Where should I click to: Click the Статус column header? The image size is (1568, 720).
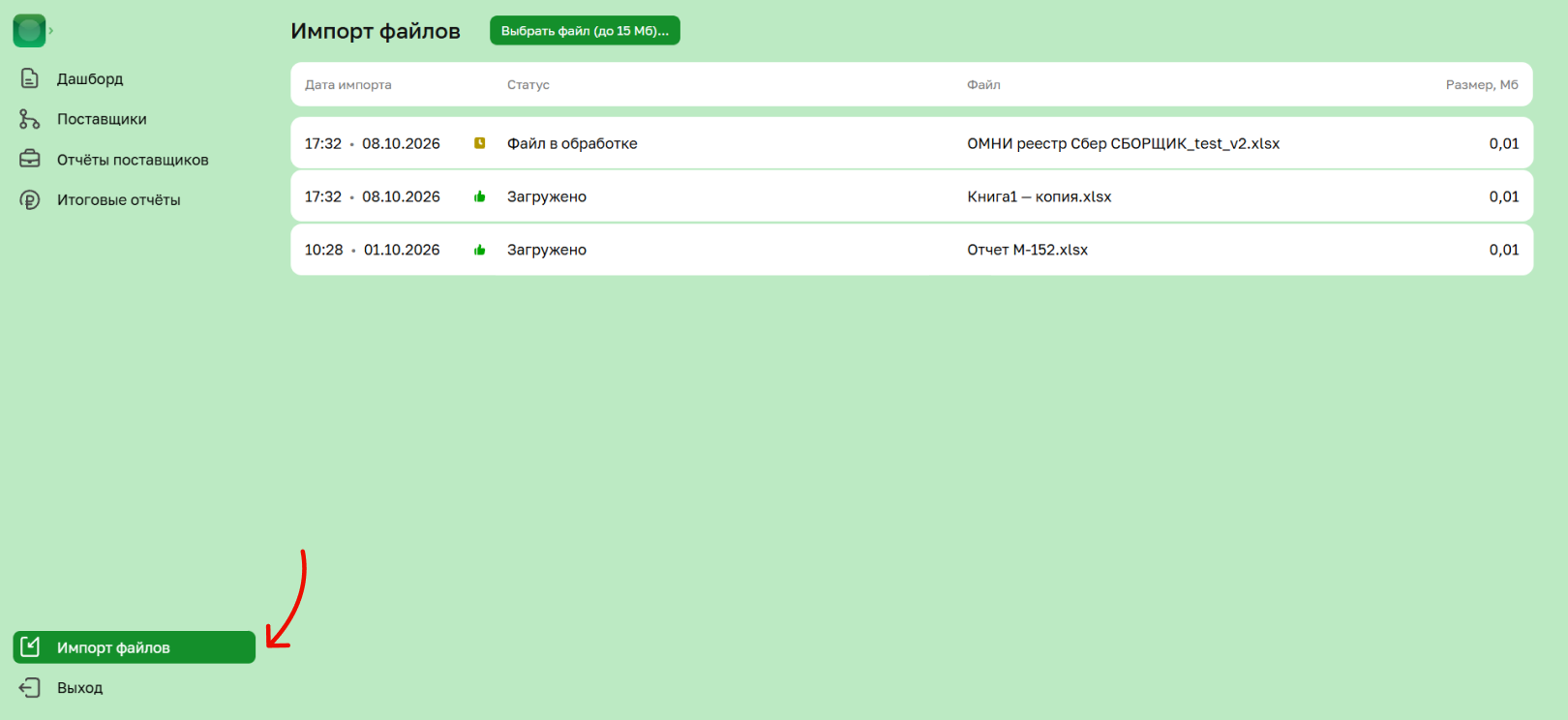(528, 85)
